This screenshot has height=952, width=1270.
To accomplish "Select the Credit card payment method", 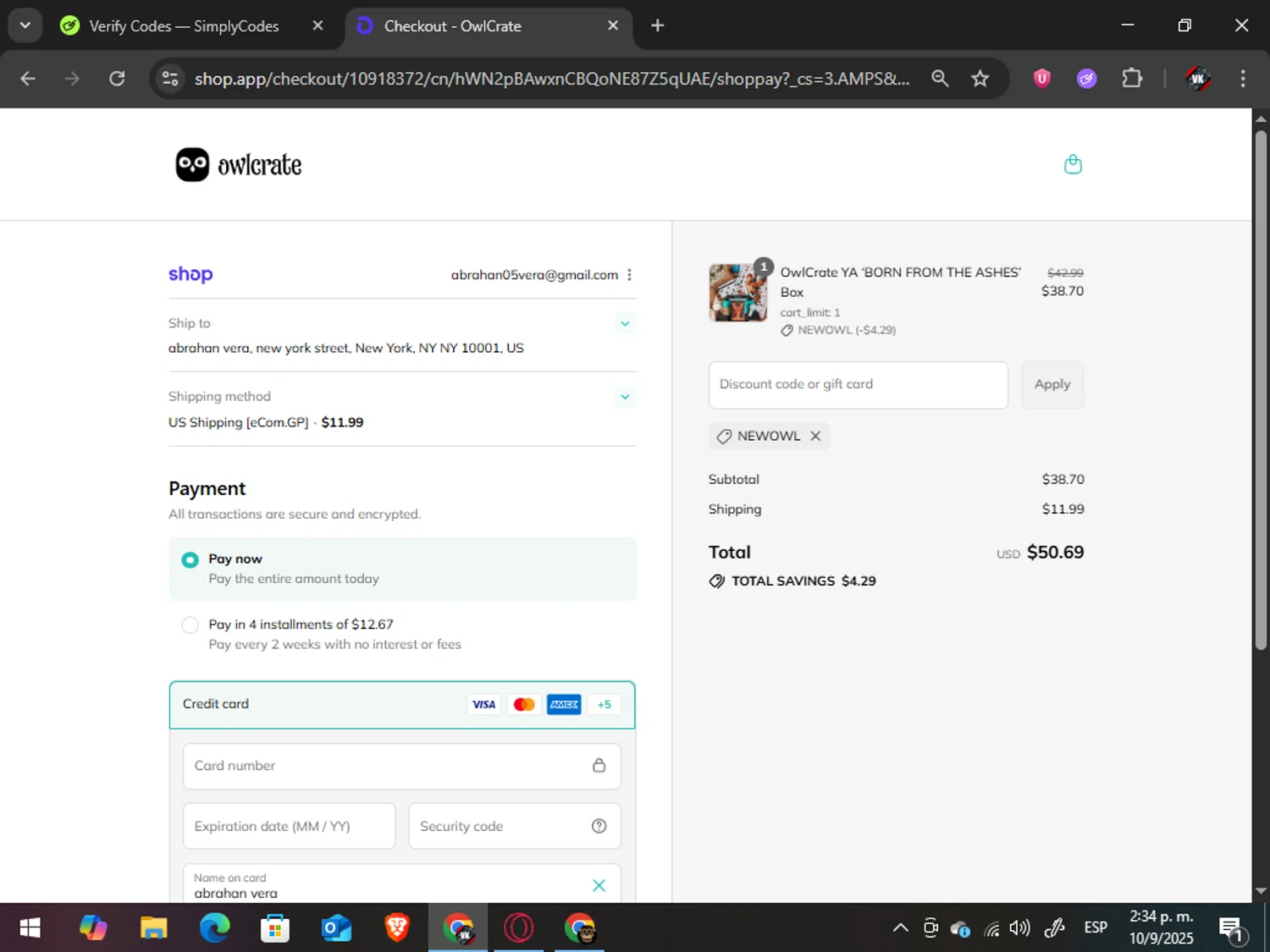I will 402,704.
